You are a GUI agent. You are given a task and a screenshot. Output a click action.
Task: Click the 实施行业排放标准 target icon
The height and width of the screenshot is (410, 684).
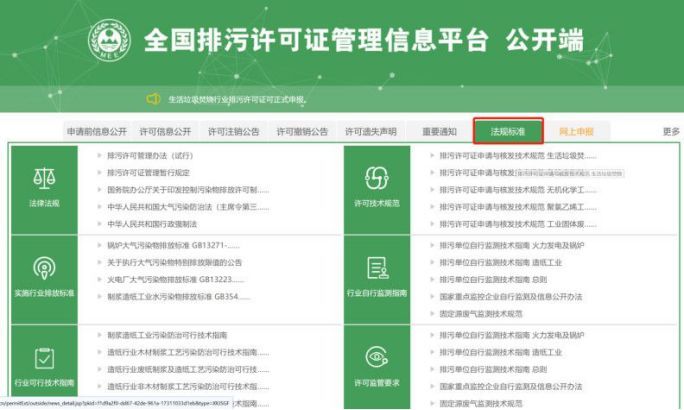click(44, 268)
